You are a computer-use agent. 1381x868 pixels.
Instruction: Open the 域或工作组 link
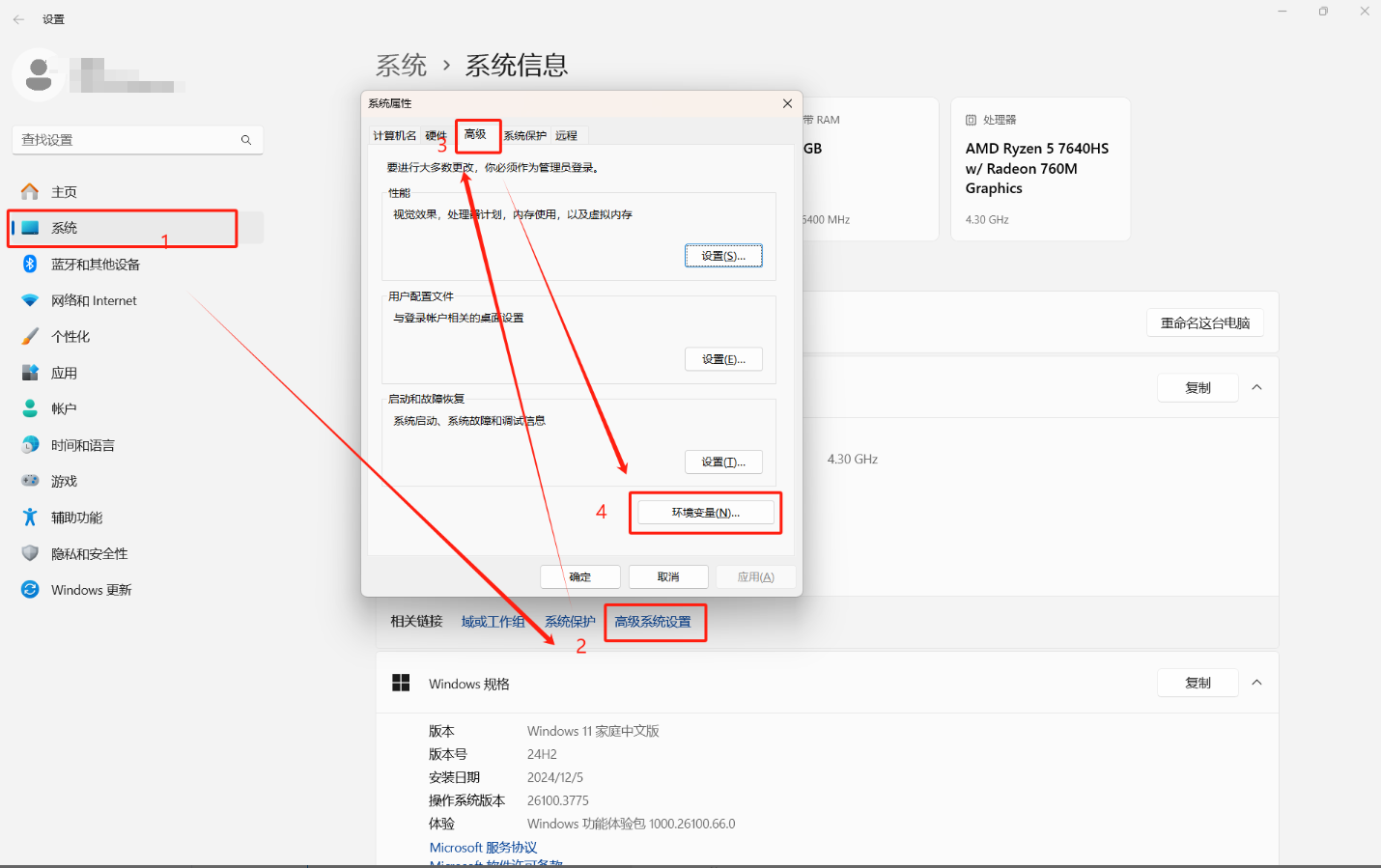pyautogui.click(x=493, y=622)
